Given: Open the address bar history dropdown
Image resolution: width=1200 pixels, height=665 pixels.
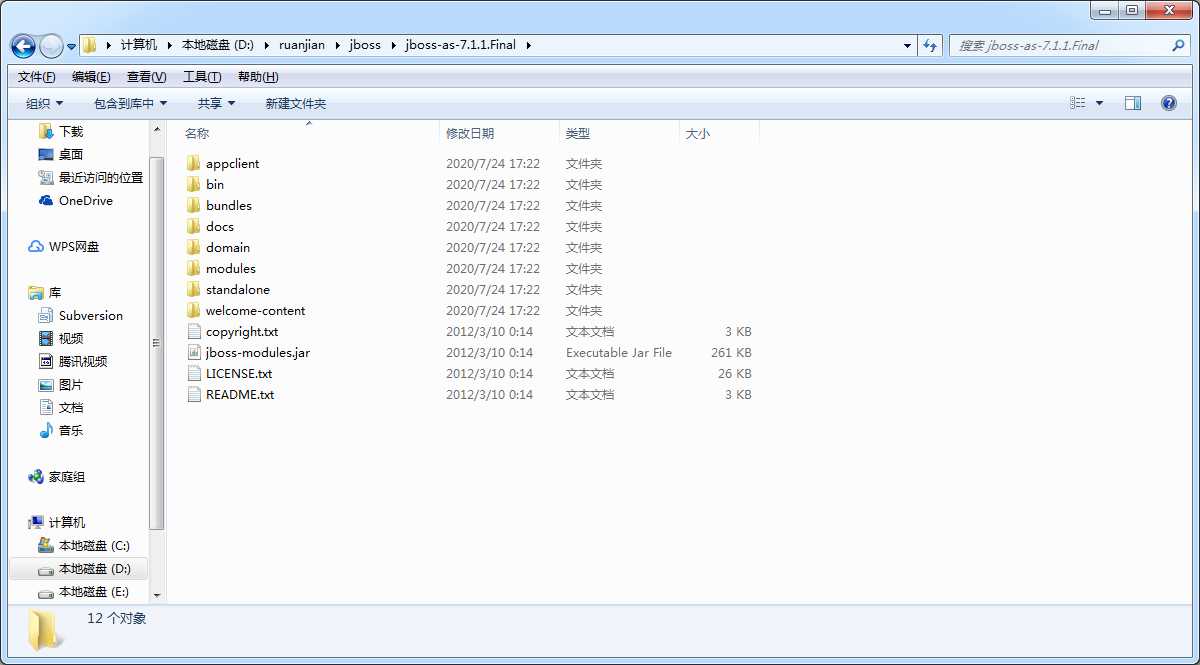Looking at the screenshot, I should click(907, 45).
